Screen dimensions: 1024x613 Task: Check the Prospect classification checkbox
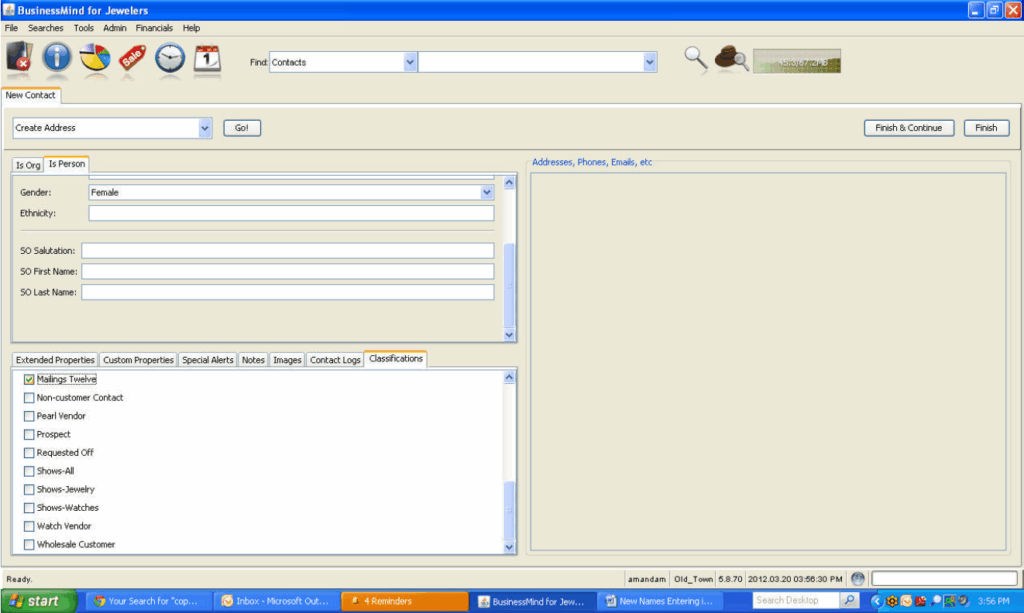point(29,434)
